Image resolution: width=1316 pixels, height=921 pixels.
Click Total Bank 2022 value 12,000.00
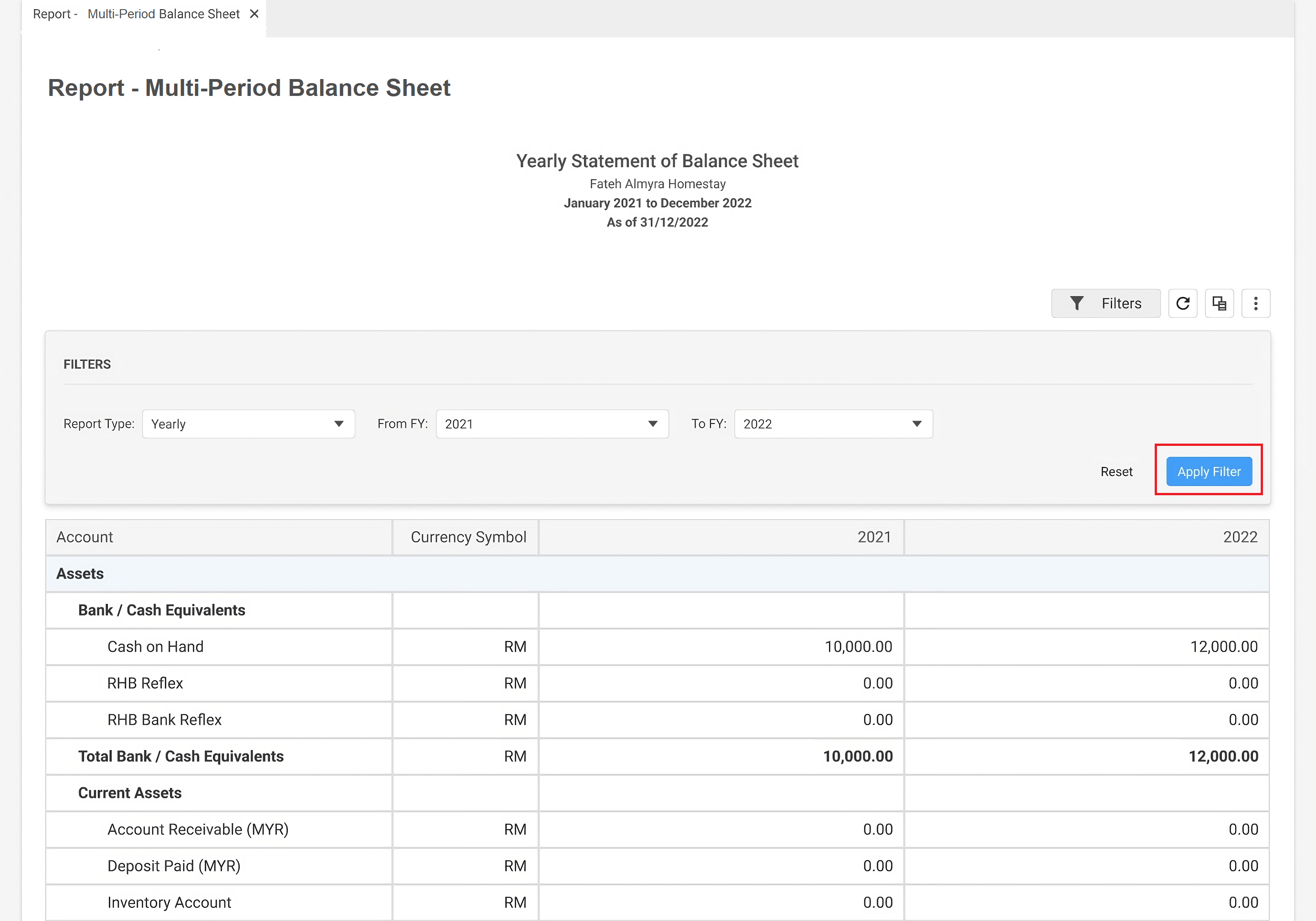pos(1223,757)
